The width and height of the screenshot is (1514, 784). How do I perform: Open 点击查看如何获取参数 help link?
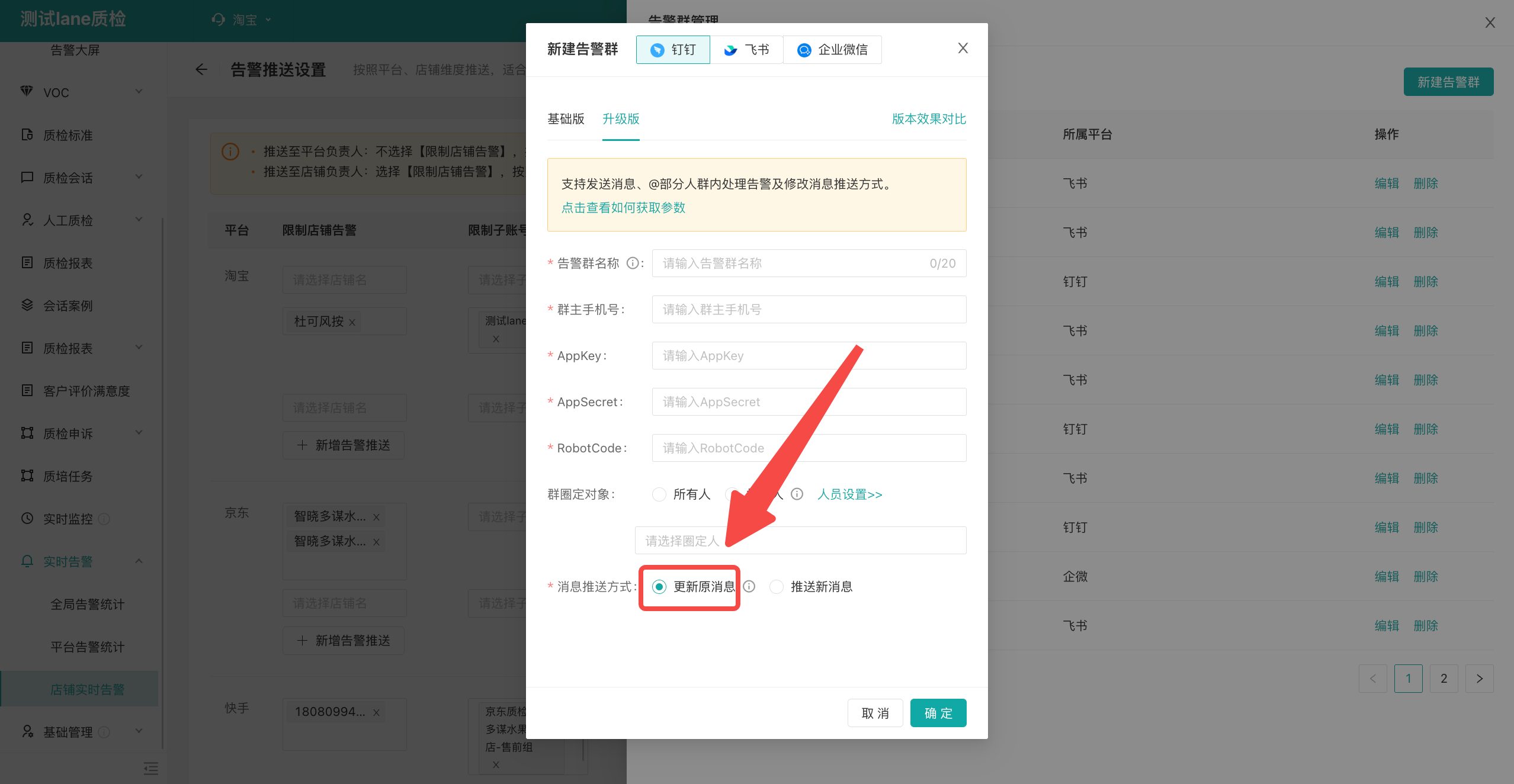(x=623, y=208)
